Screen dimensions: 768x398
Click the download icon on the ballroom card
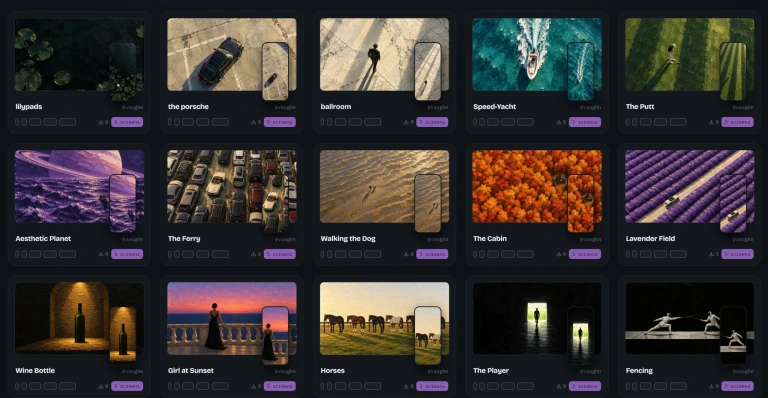click(406, 122)
